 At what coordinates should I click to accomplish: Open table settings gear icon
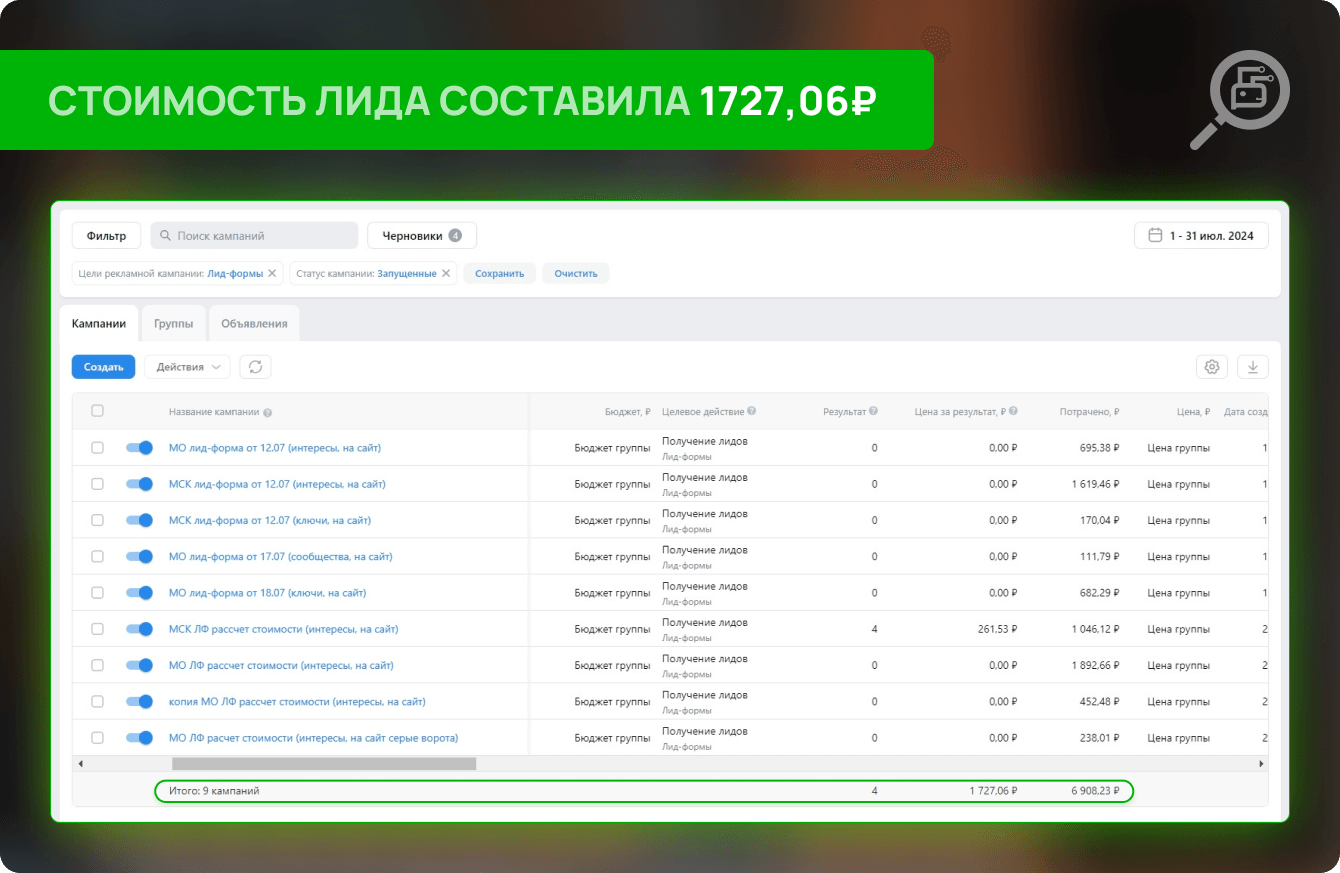pos(1212,367)
